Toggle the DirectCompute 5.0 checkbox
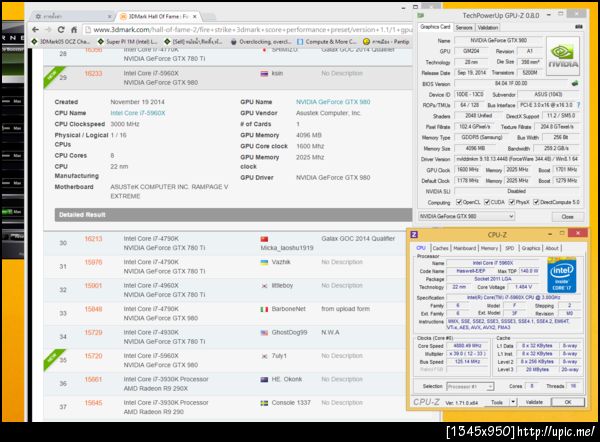The image size is (600, 442). (x=536, y=202)
